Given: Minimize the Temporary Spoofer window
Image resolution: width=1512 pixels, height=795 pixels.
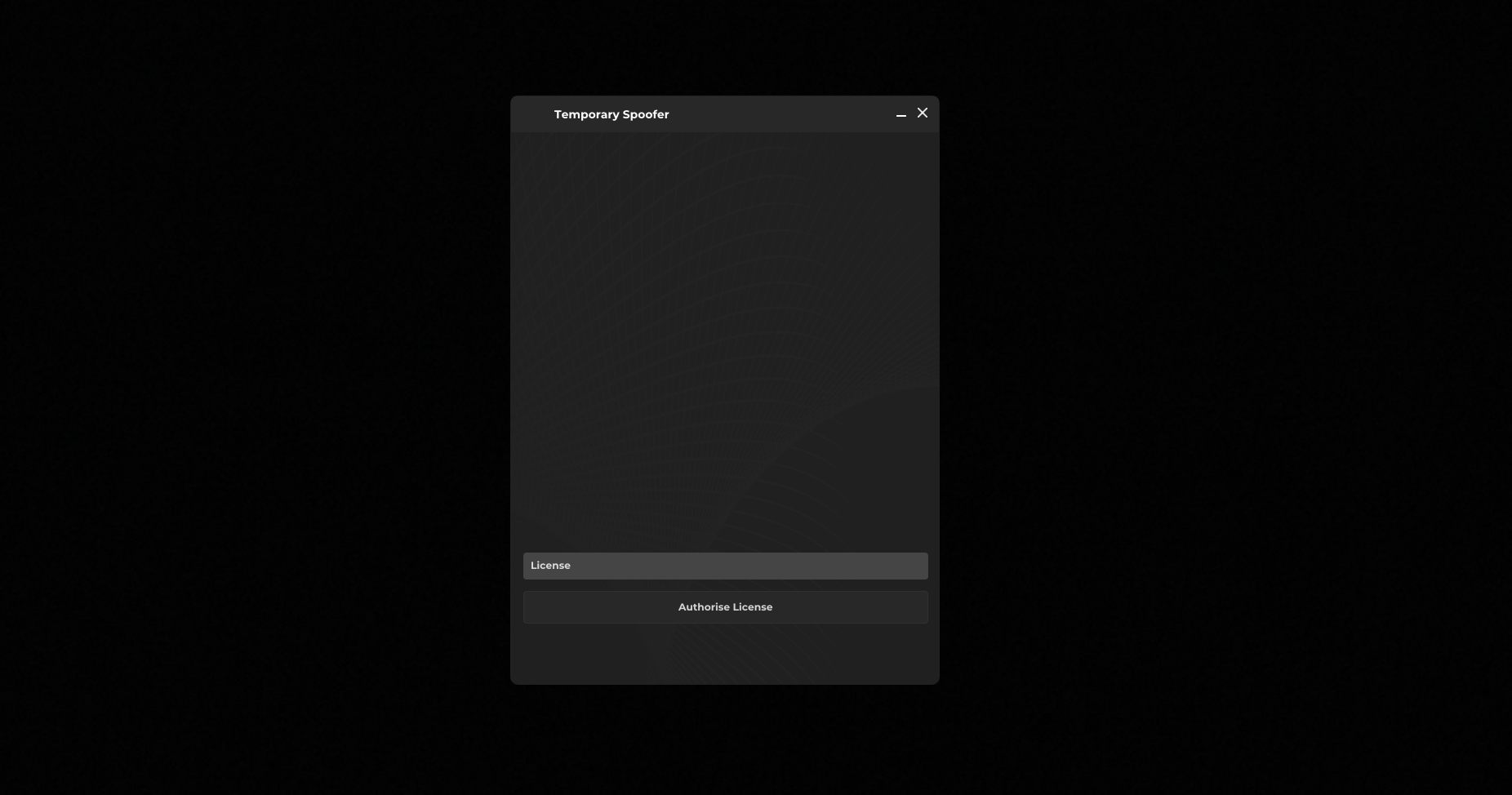Looking at the screenshot, I should coord(901,115).
